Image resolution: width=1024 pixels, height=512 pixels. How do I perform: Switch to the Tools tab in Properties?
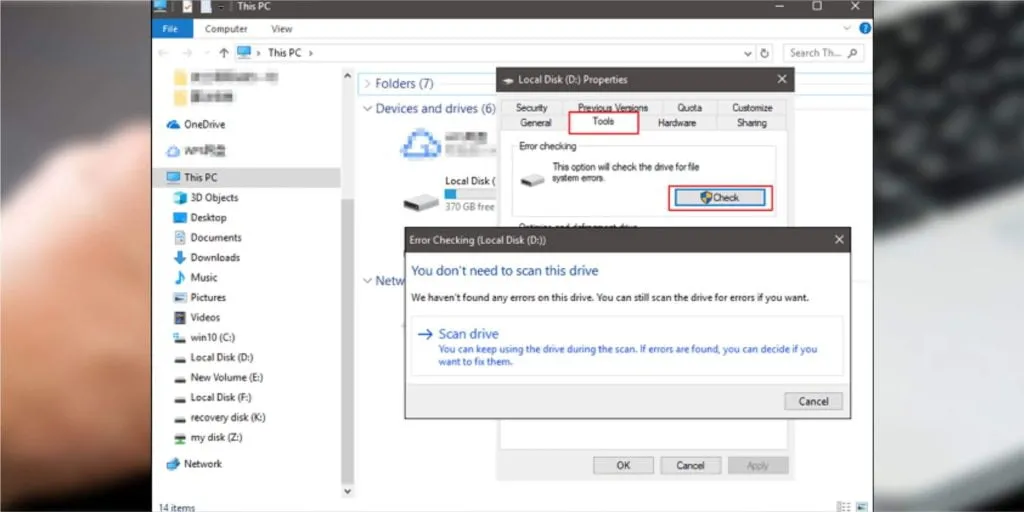pyautogui.click(x=603, y=122)
